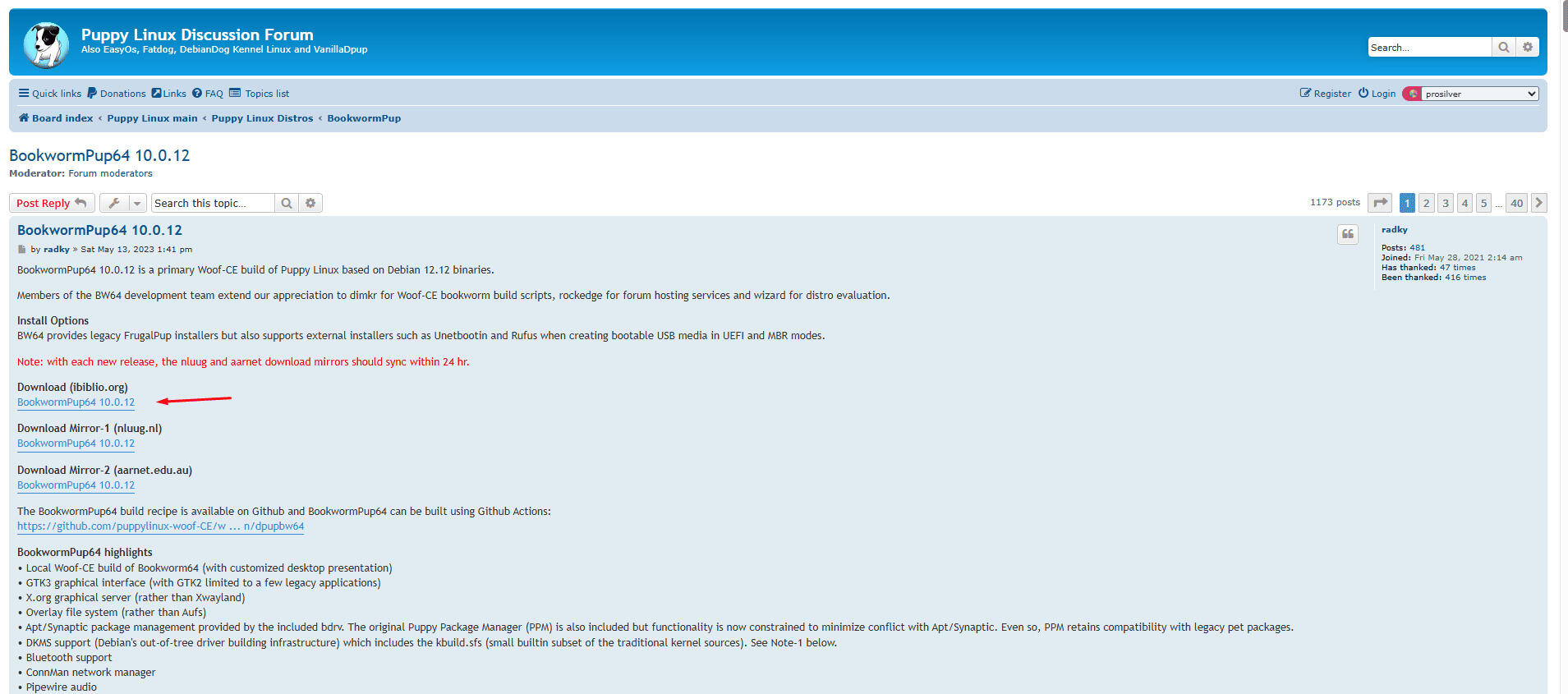
Task: Click the 'ConnMan network manager' bullet
Action: pos(90,673)
